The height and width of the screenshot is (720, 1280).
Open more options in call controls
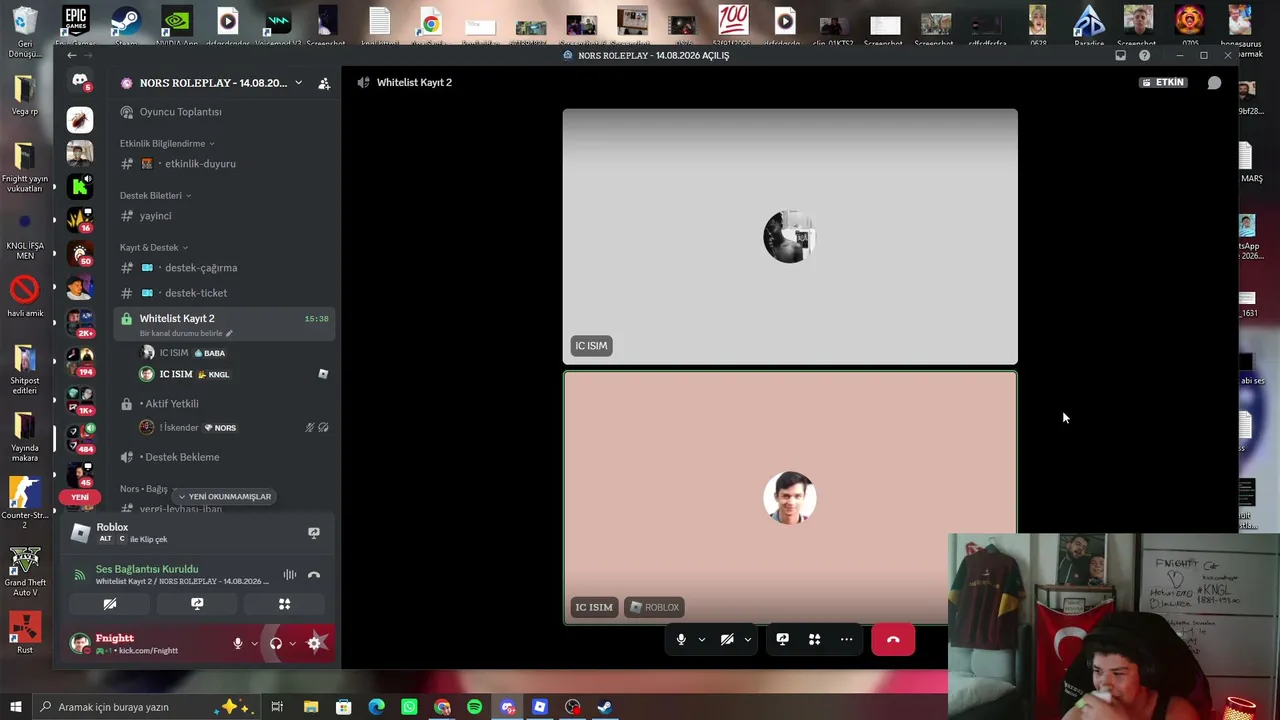point(846,639)
